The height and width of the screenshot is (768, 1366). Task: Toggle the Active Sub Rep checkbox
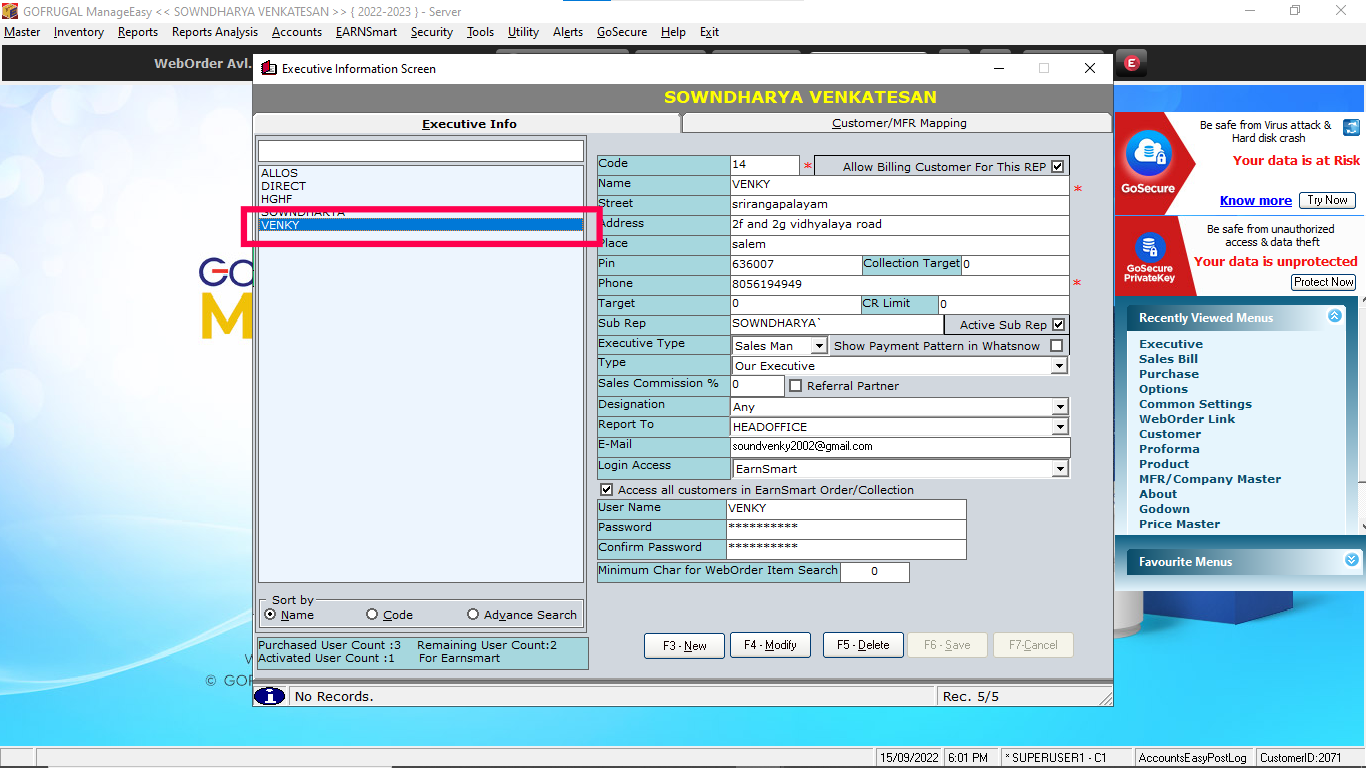pos(1059,325)
